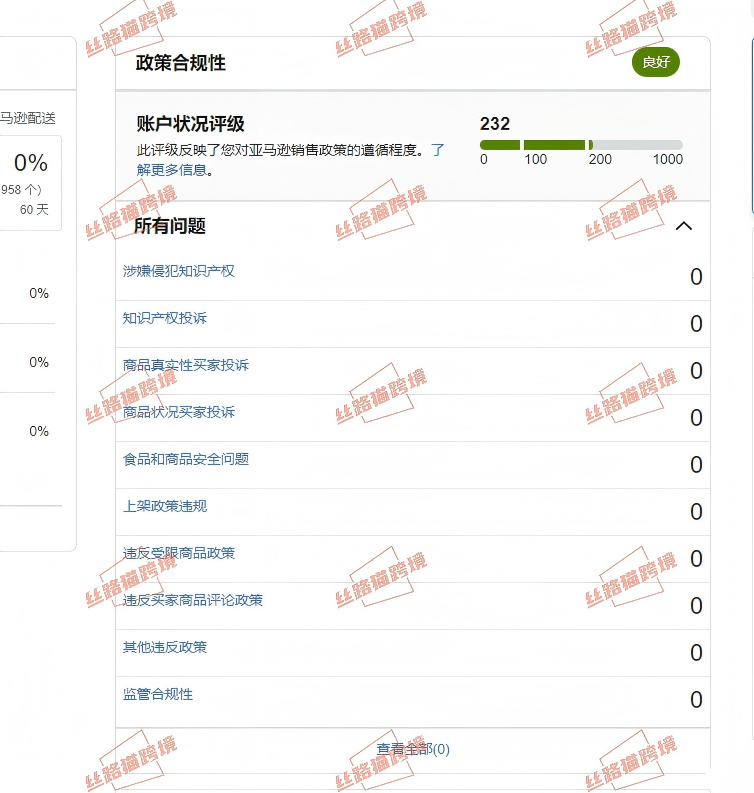This screenshot has width=754, height=793.
Task: Select 商品状况买家投诉 link
Action: point(179,412)
